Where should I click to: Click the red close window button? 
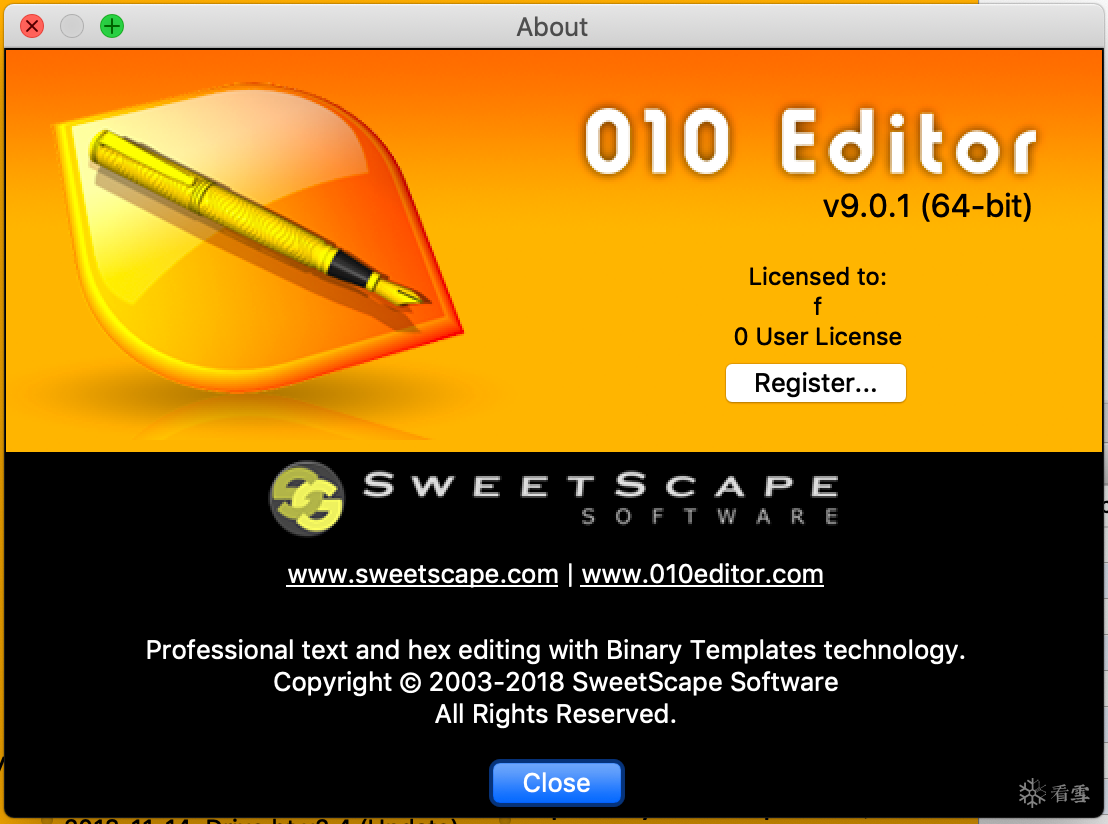(x=32, y=27)
